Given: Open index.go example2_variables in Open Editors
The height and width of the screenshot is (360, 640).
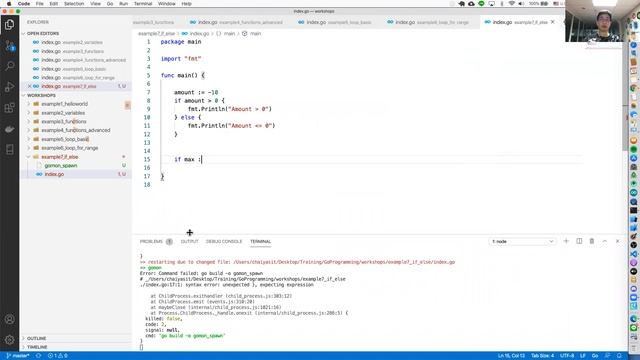Looking at the screenshot, I should [71, 42].
